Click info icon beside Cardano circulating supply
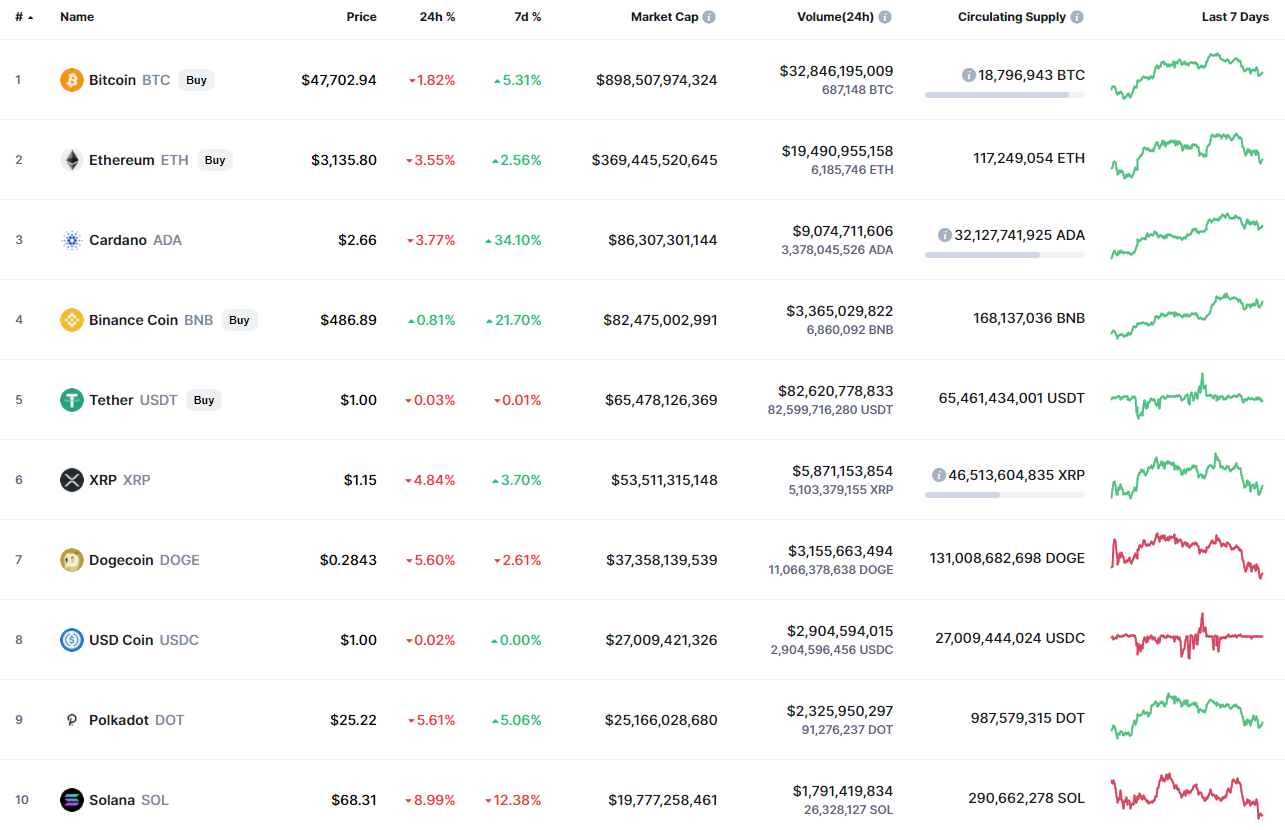 pyautogui.click(x=945, y=235)
